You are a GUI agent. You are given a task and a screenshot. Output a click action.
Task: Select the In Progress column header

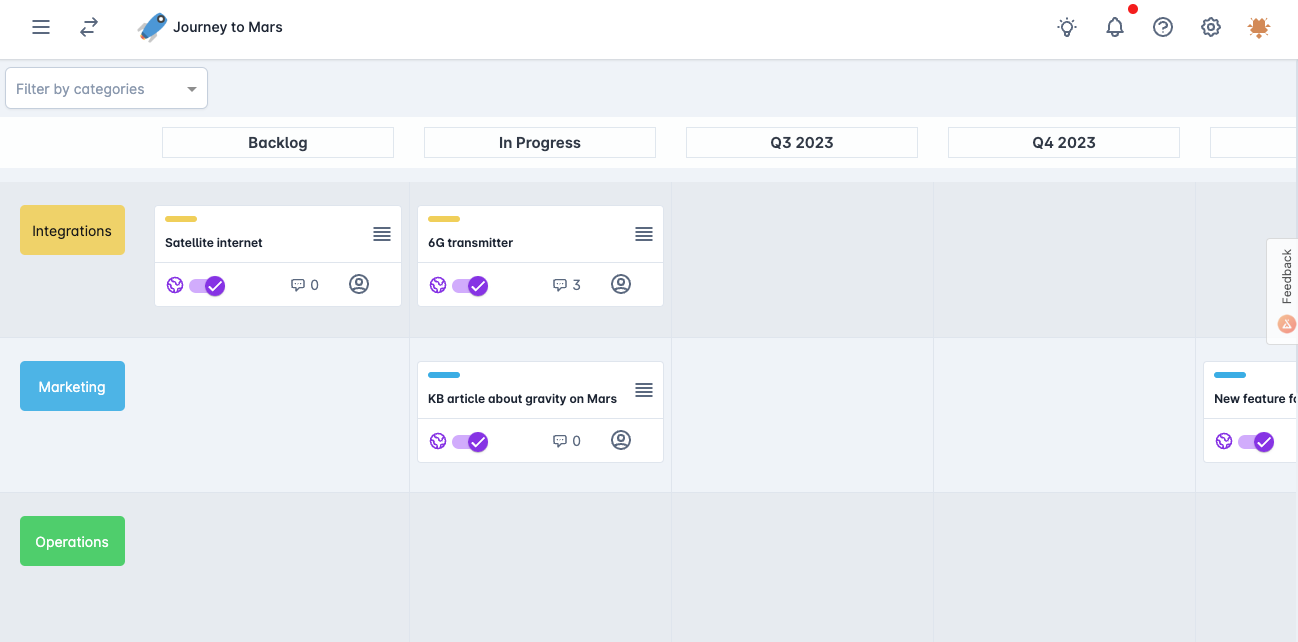[x=540, y=143]
